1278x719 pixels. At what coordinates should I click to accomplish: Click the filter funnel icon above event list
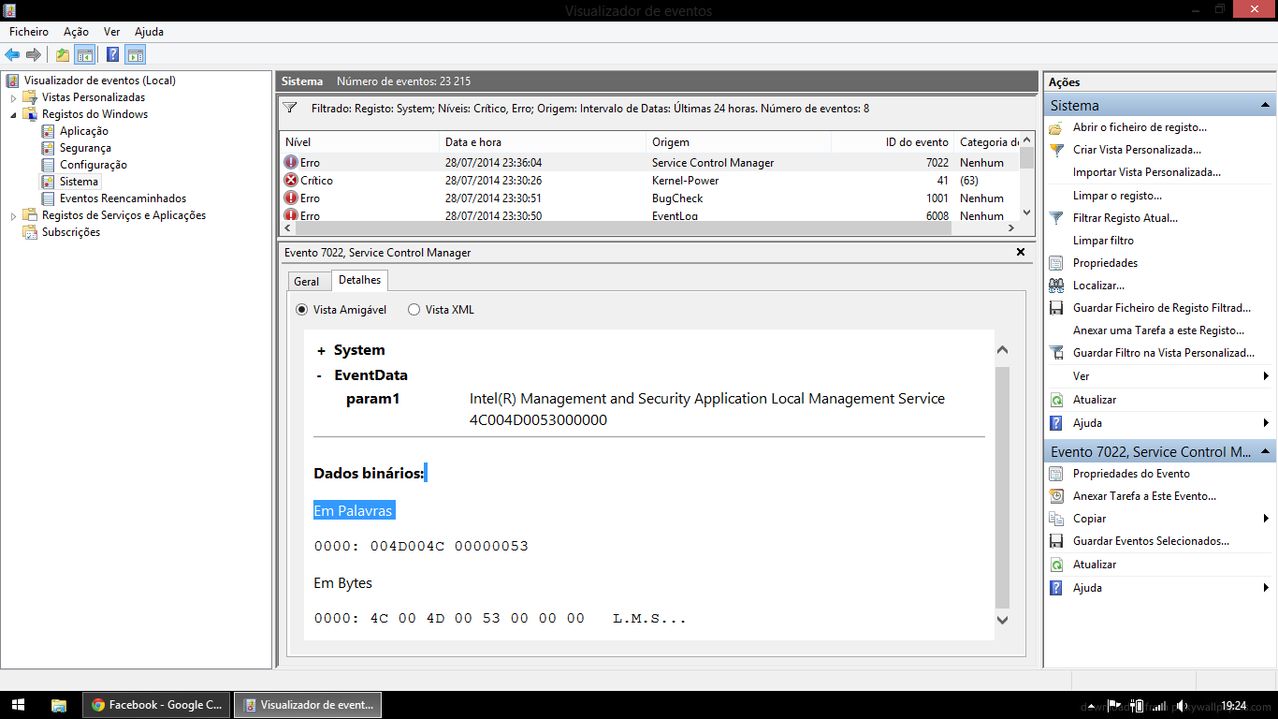click(290, 108)
